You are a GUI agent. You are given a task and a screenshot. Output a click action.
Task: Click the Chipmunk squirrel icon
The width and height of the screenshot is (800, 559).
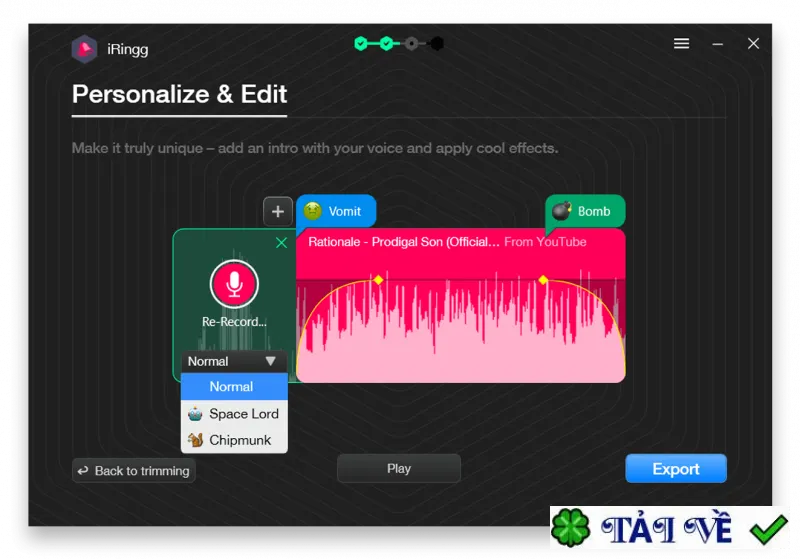click(195, 440)
